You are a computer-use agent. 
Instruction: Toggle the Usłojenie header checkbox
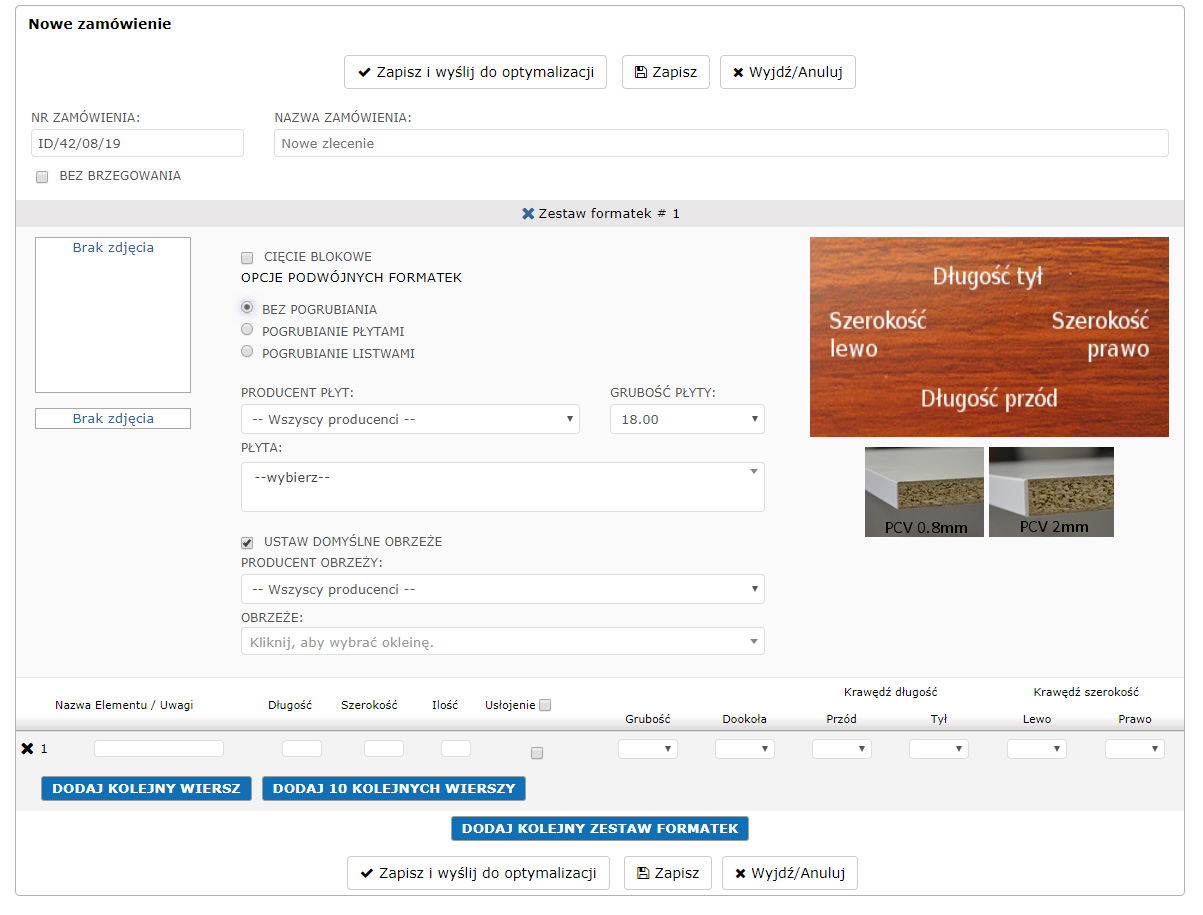(x=545, y=705)
